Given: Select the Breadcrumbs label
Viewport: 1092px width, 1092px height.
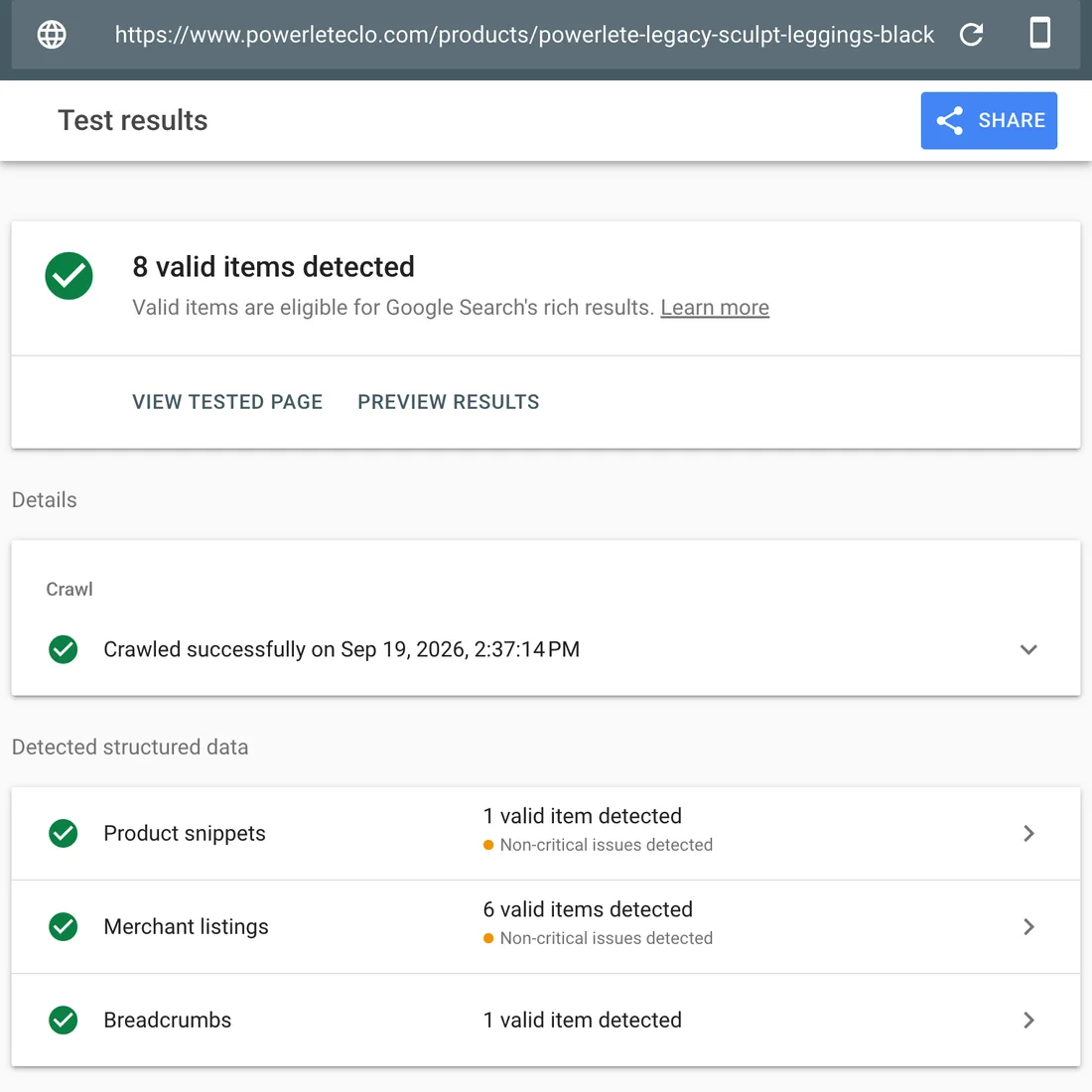Looking at the screenshot, I should point(167,1020).
